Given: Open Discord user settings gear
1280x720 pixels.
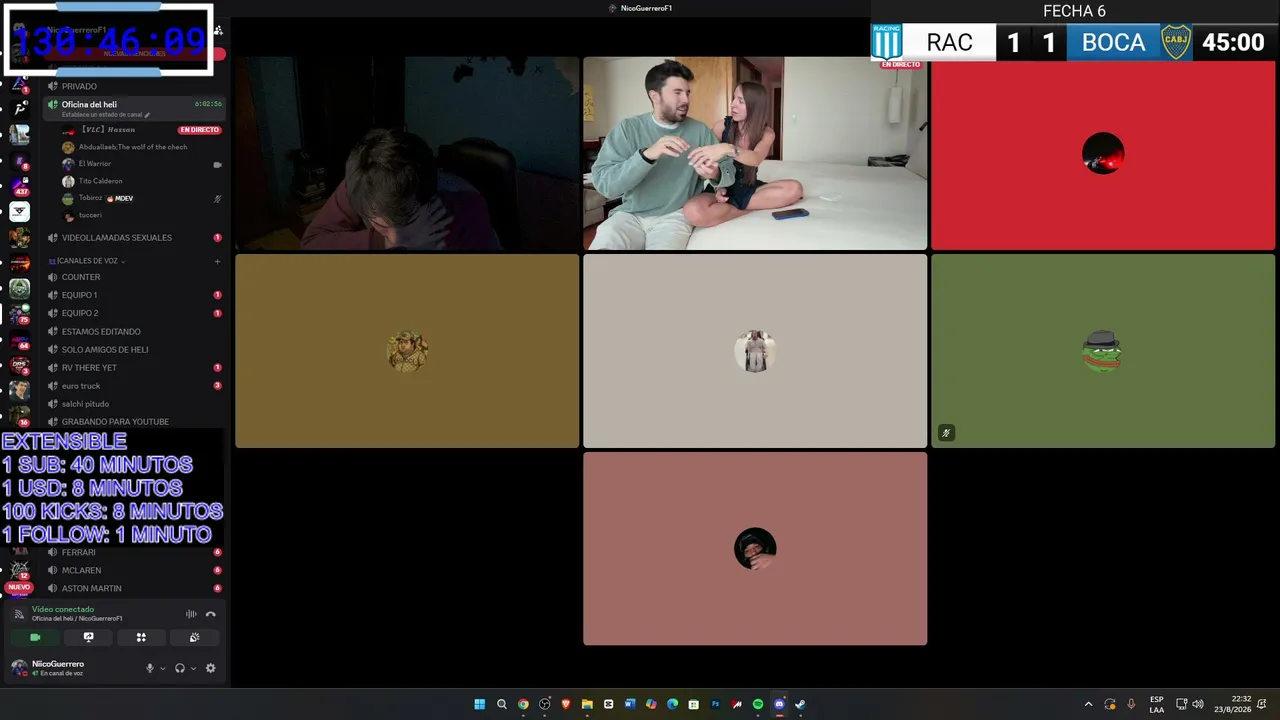Looking at the screenshot, I should point(210,668).
